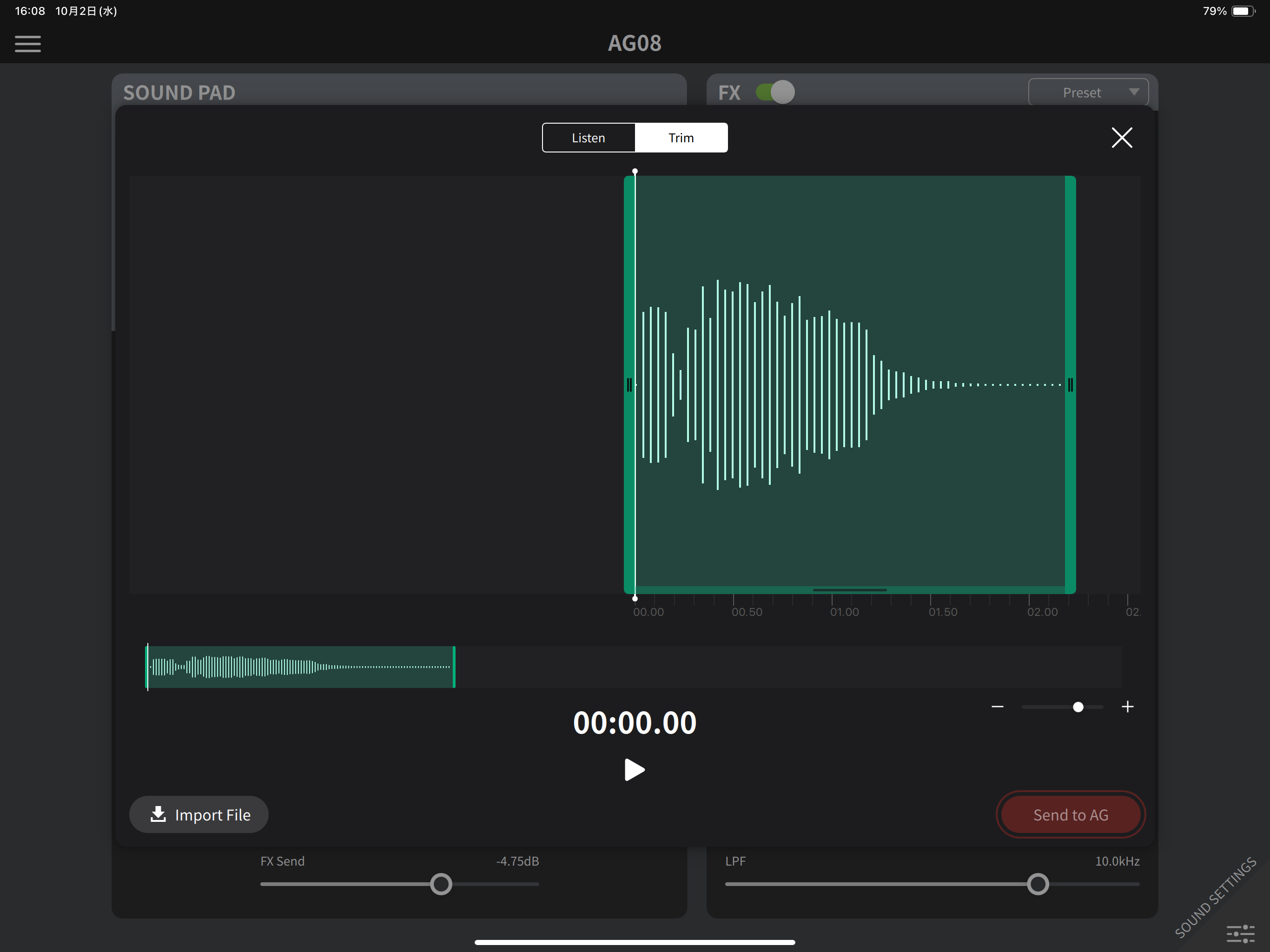The height and width of the screenshot is (952, 1270).
Task: Switch to the Trim tab
Action: 681,138
